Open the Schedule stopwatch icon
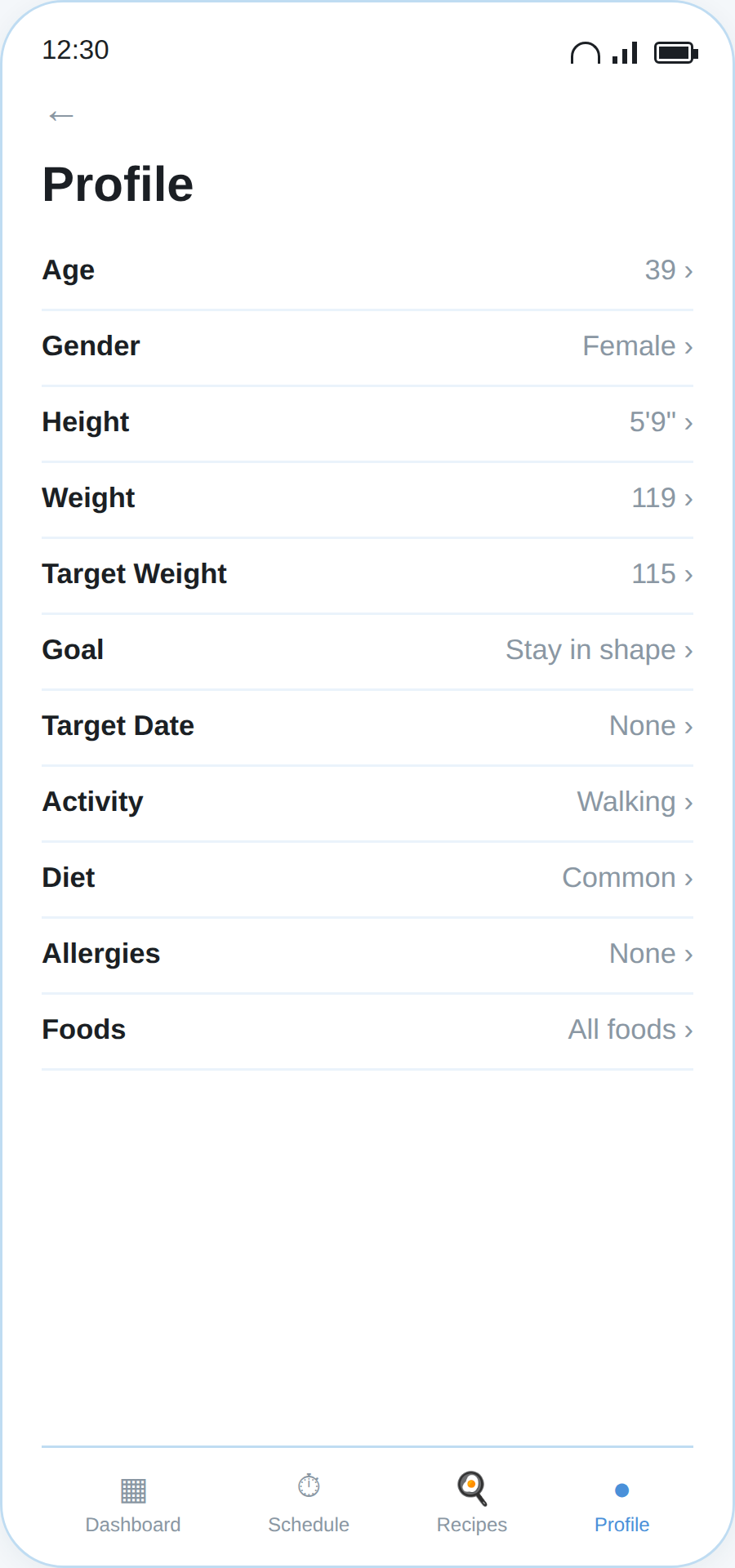Viewport: 735px width, 1568px height. [x=309, y=1486]
